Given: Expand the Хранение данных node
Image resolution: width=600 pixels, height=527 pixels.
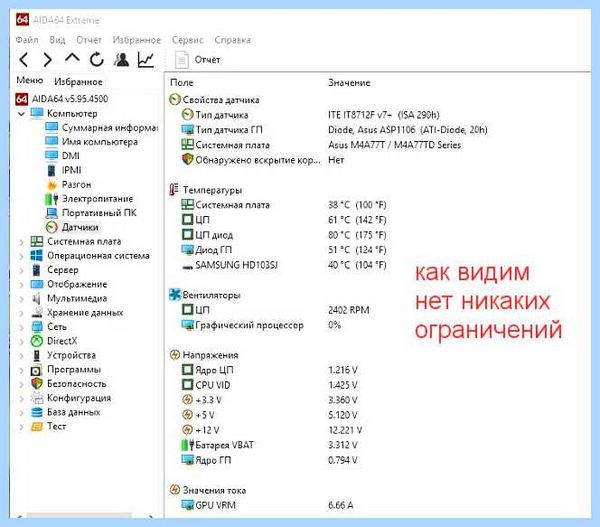Looking at the screenshot, I should click(21, 313).
